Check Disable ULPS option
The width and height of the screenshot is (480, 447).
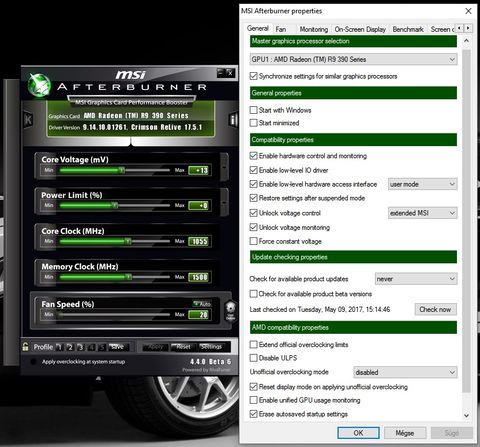(254, 358)
